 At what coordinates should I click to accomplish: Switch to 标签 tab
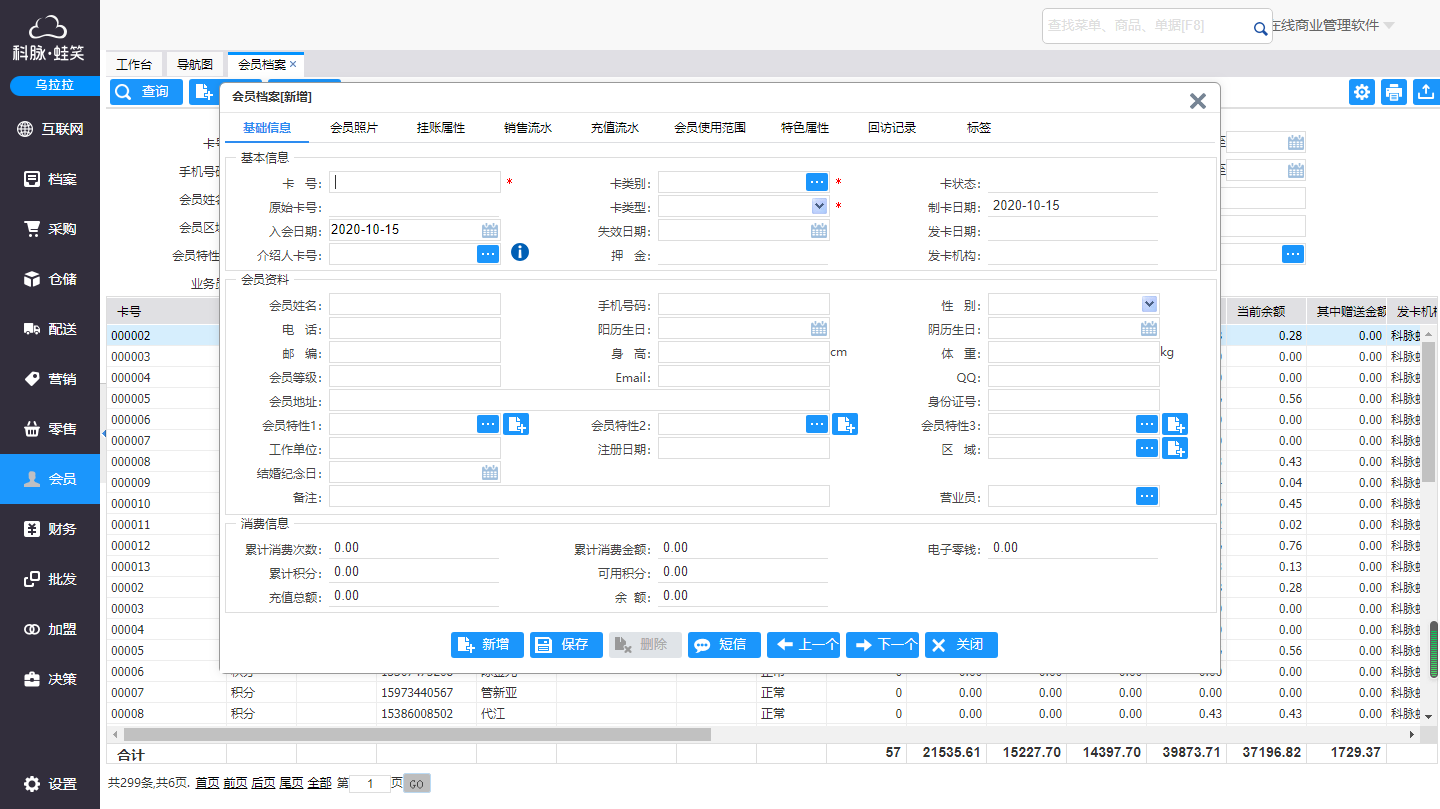(979, 128)
